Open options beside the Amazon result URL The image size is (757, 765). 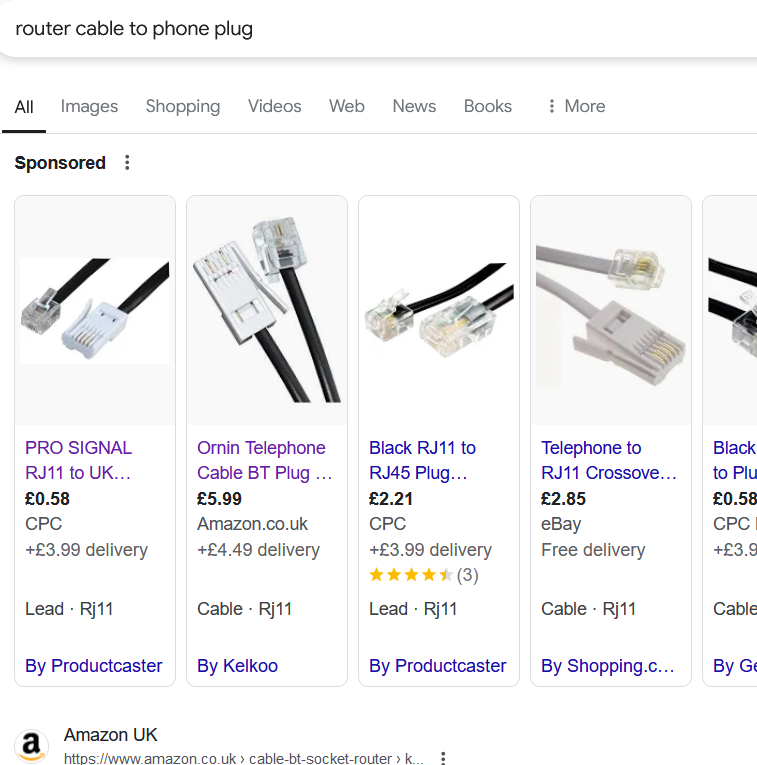pos(443,759)
